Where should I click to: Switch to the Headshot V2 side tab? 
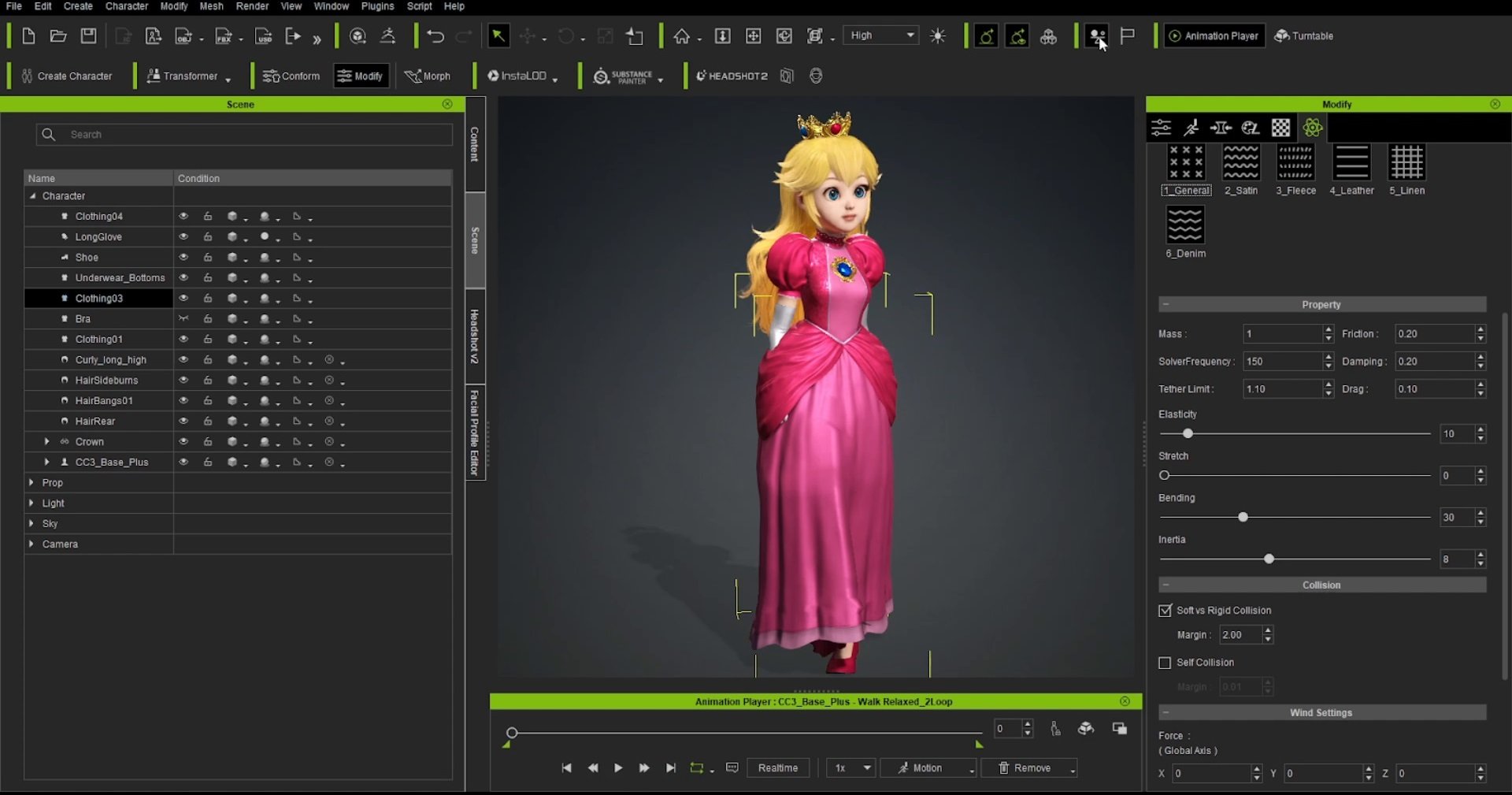click(x=475, y=336)
